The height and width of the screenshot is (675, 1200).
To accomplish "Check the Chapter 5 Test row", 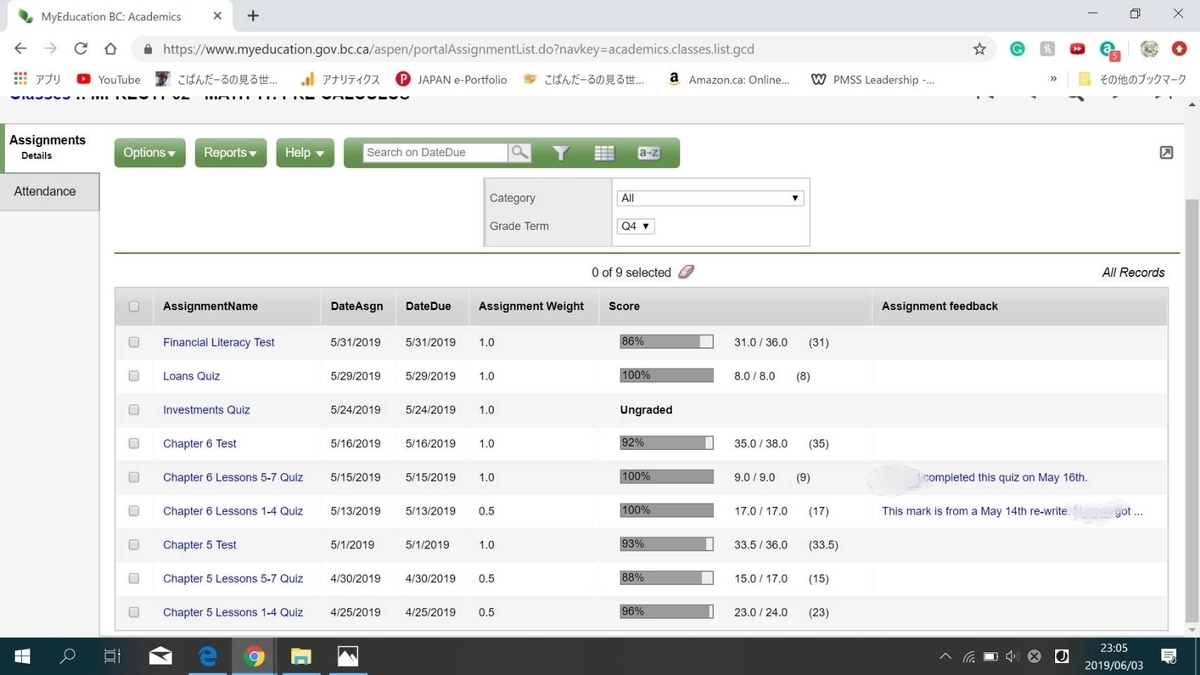I will pyautogui.click(x=134, y=545).
